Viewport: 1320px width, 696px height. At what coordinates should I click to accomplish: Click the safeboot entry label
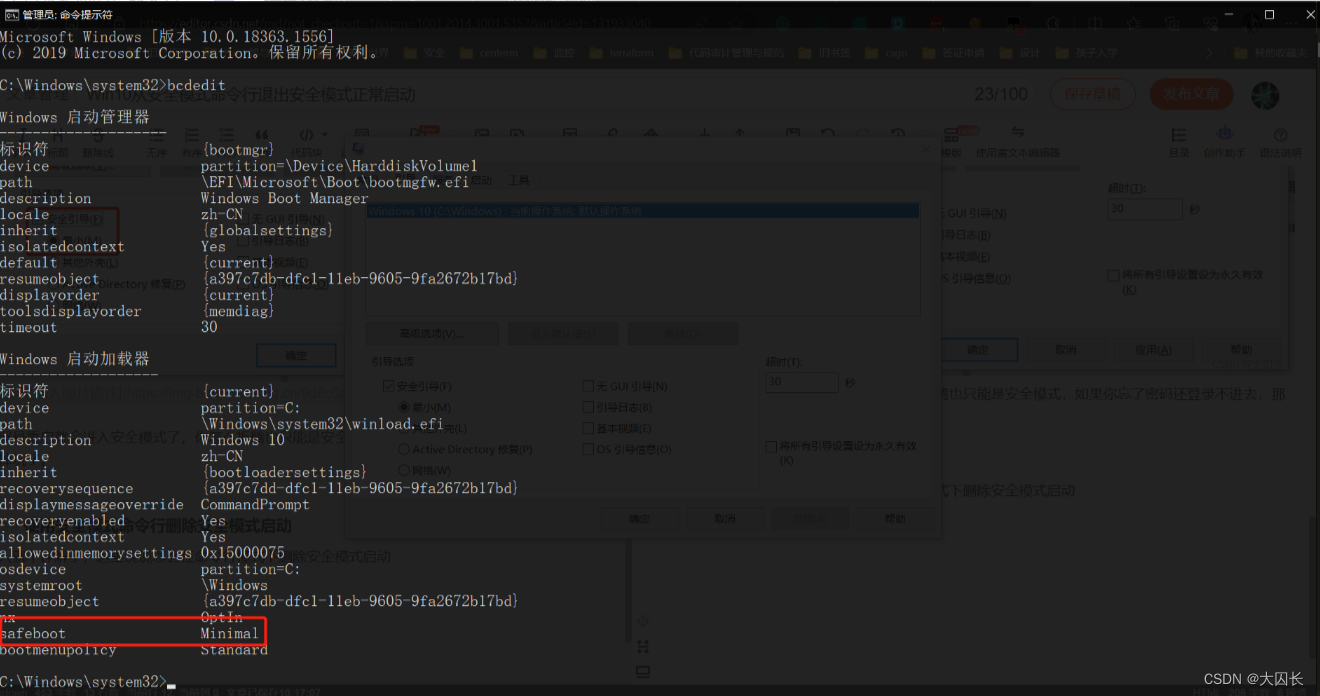[33, 633]
